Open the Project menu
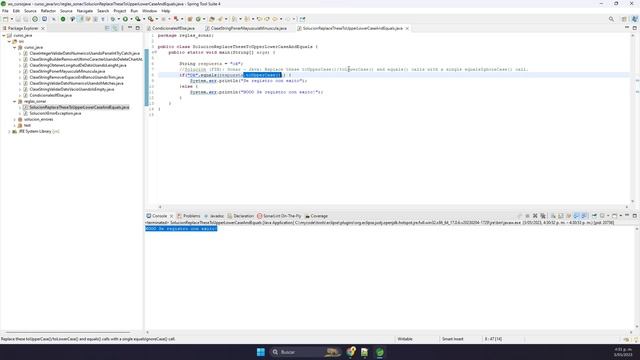Viewport: 640px width, 360px height. tap(120, 11)
